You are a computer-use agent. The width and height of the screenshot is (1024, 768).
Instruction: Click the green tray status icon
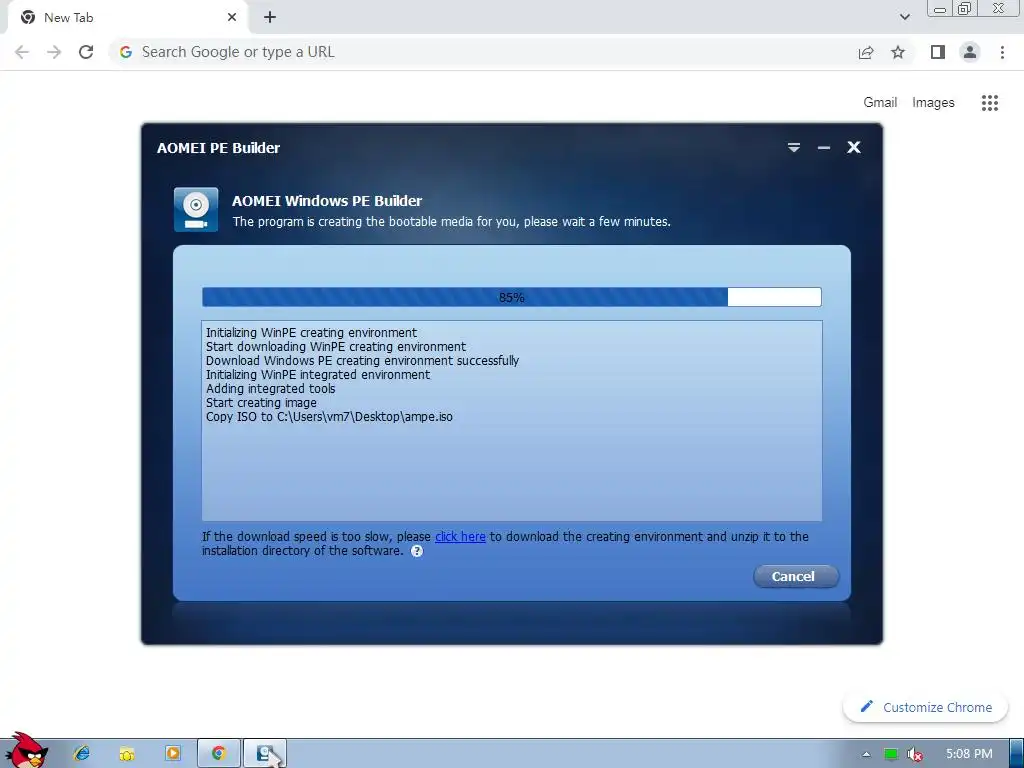[891, 754]
